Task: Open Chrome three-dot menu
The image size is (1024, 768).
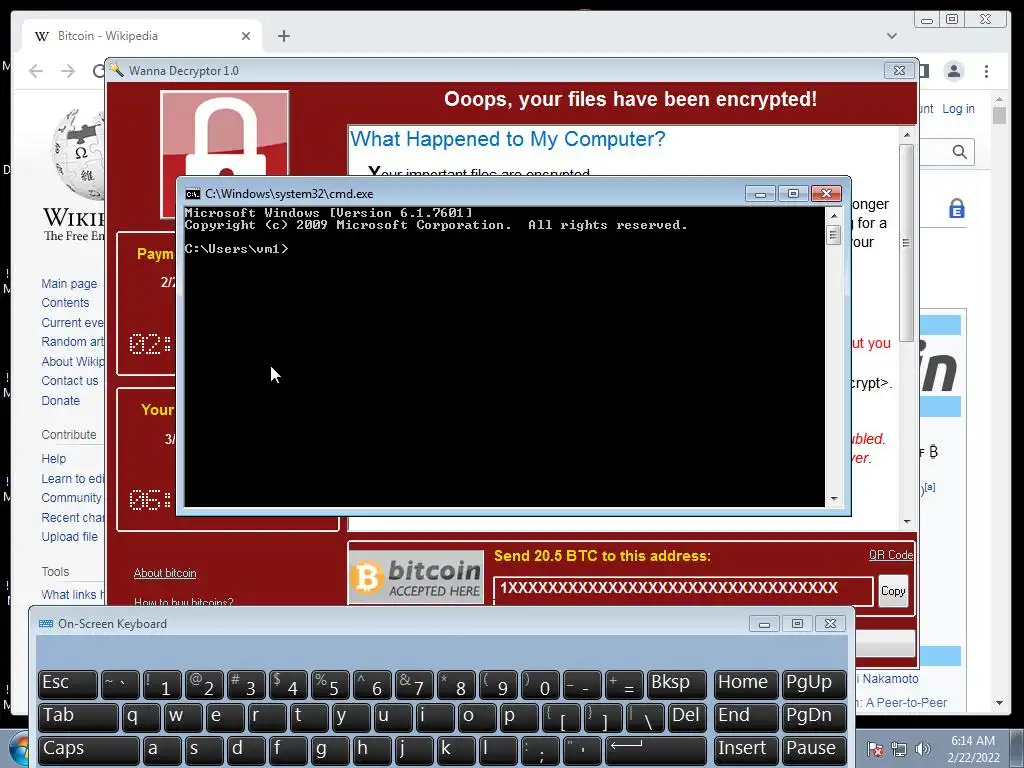Action: (986, 71)
